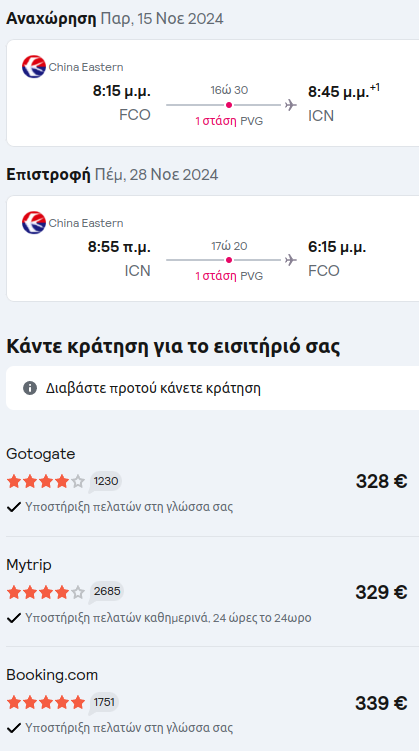This screenshot has width=419, height=751.
Task: Click the 1 στάση PVG label on departure
Action: (229, 121)
